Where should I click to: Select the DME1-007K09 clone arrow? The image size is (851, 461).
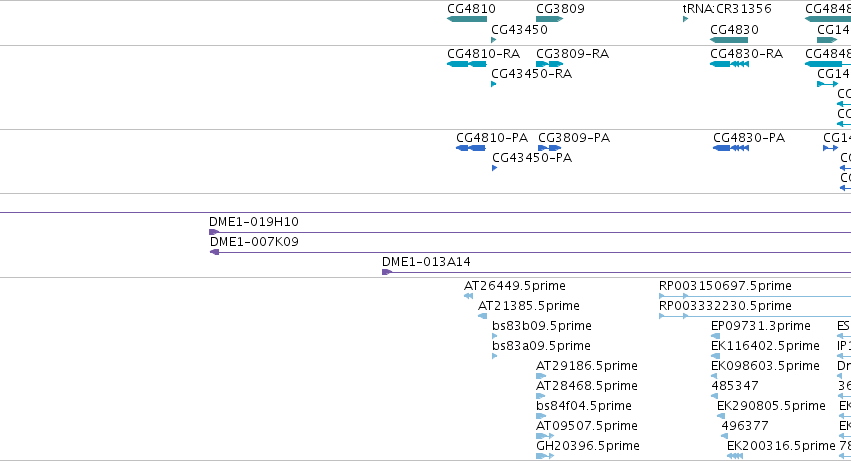coord(214,252)
